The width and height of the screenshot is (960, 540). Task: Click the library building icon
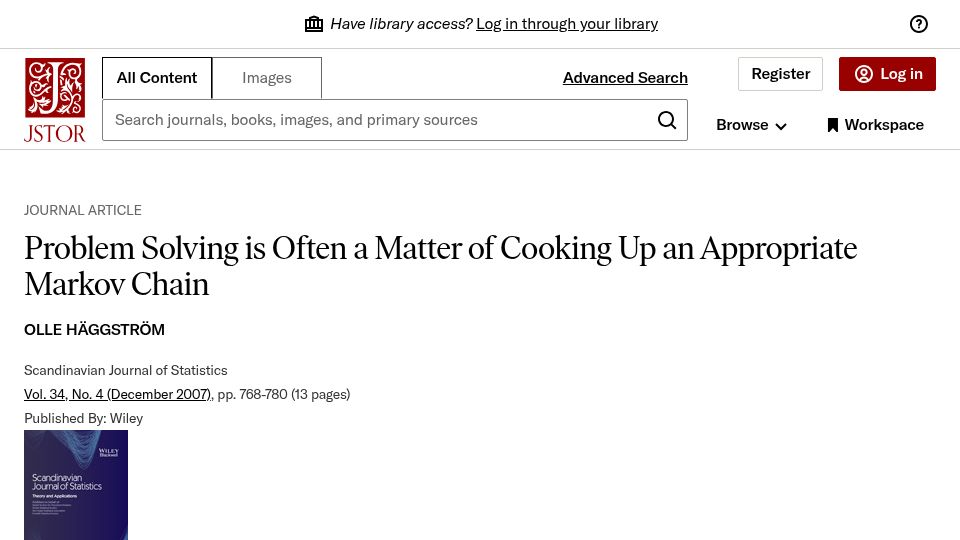(313, 24)
